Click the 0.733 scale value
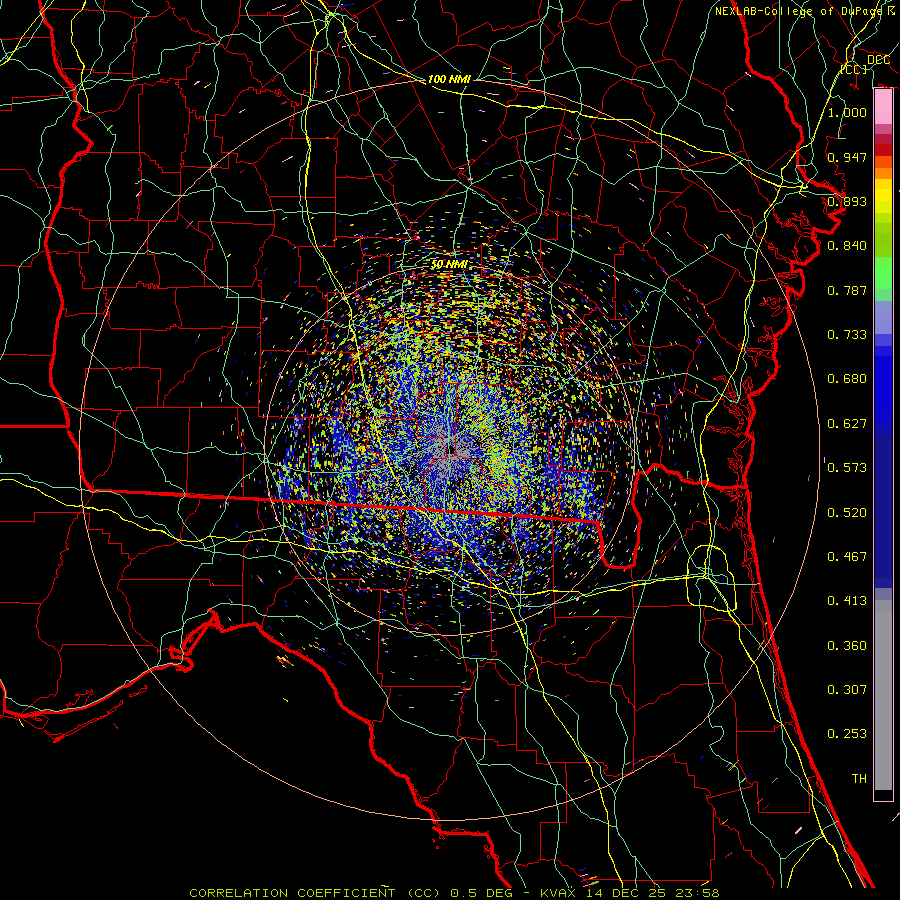 pos(847,335)
